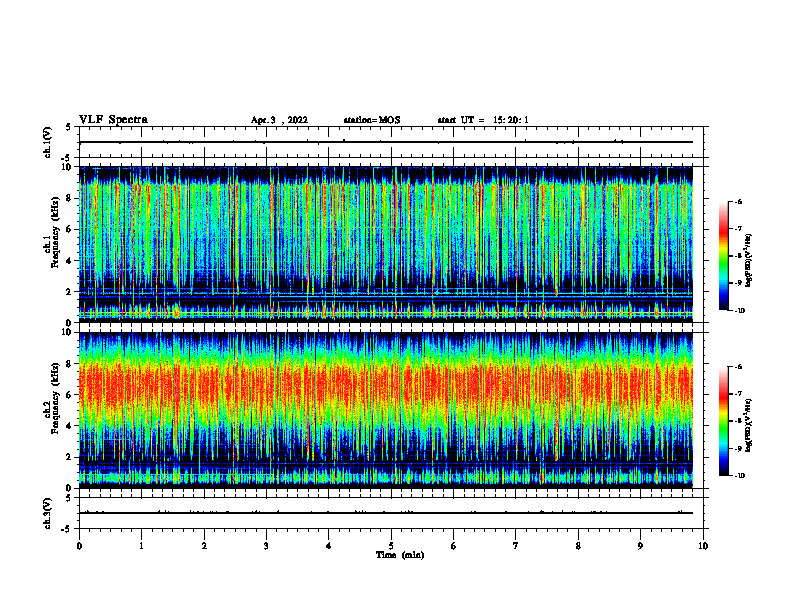Click the lower color scale bar for ch.2
This screenshot has height=612, width=792.
coord(724,421)
